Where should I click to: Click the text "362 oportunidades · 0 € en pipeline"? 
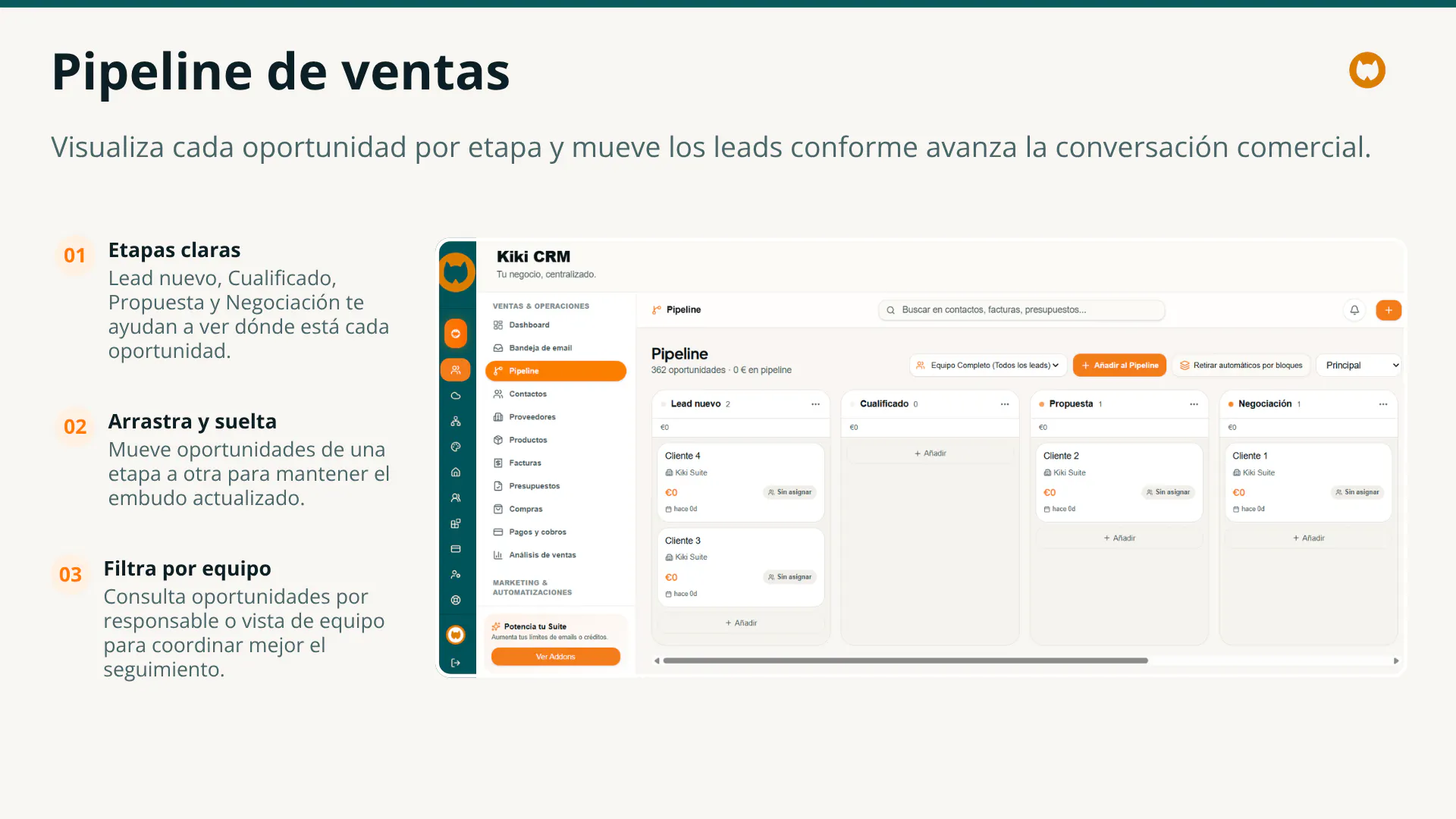(721, 370)
